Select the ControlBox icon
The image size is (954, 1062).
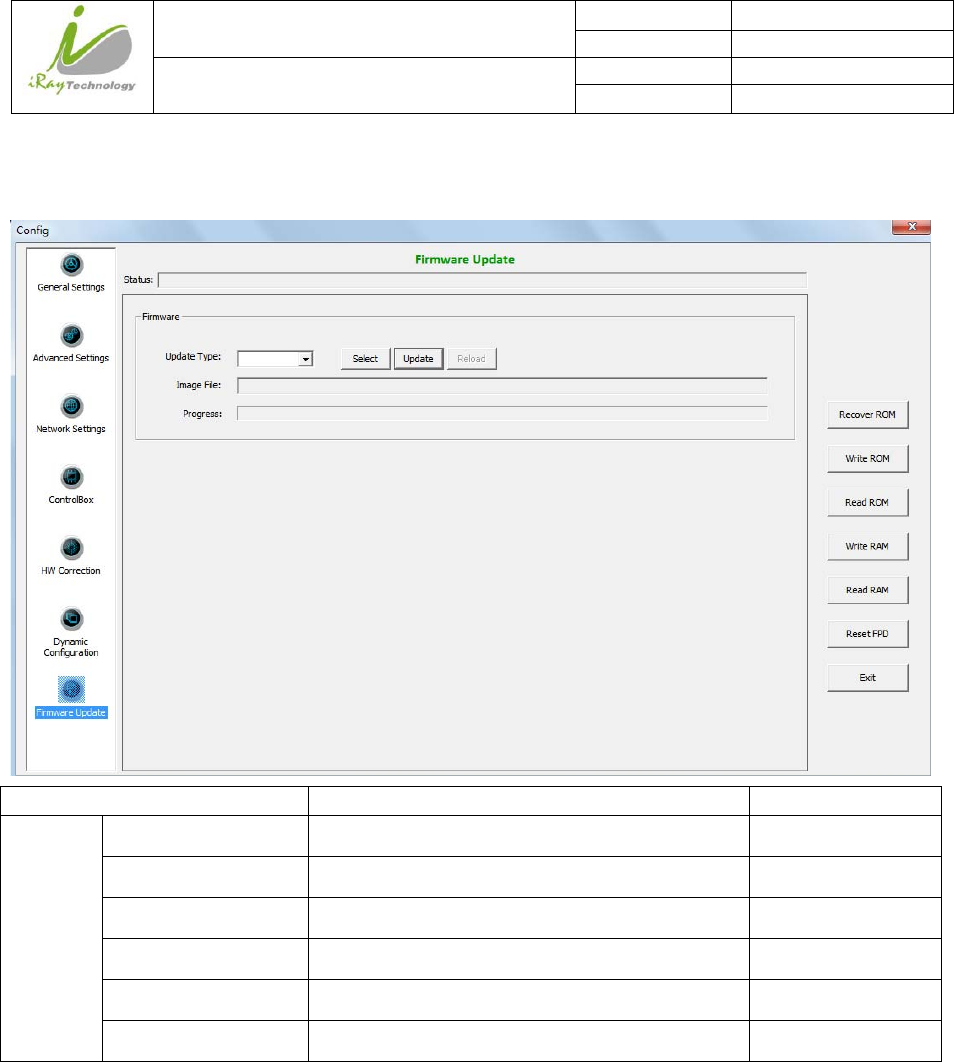click(x=72, y=477)
